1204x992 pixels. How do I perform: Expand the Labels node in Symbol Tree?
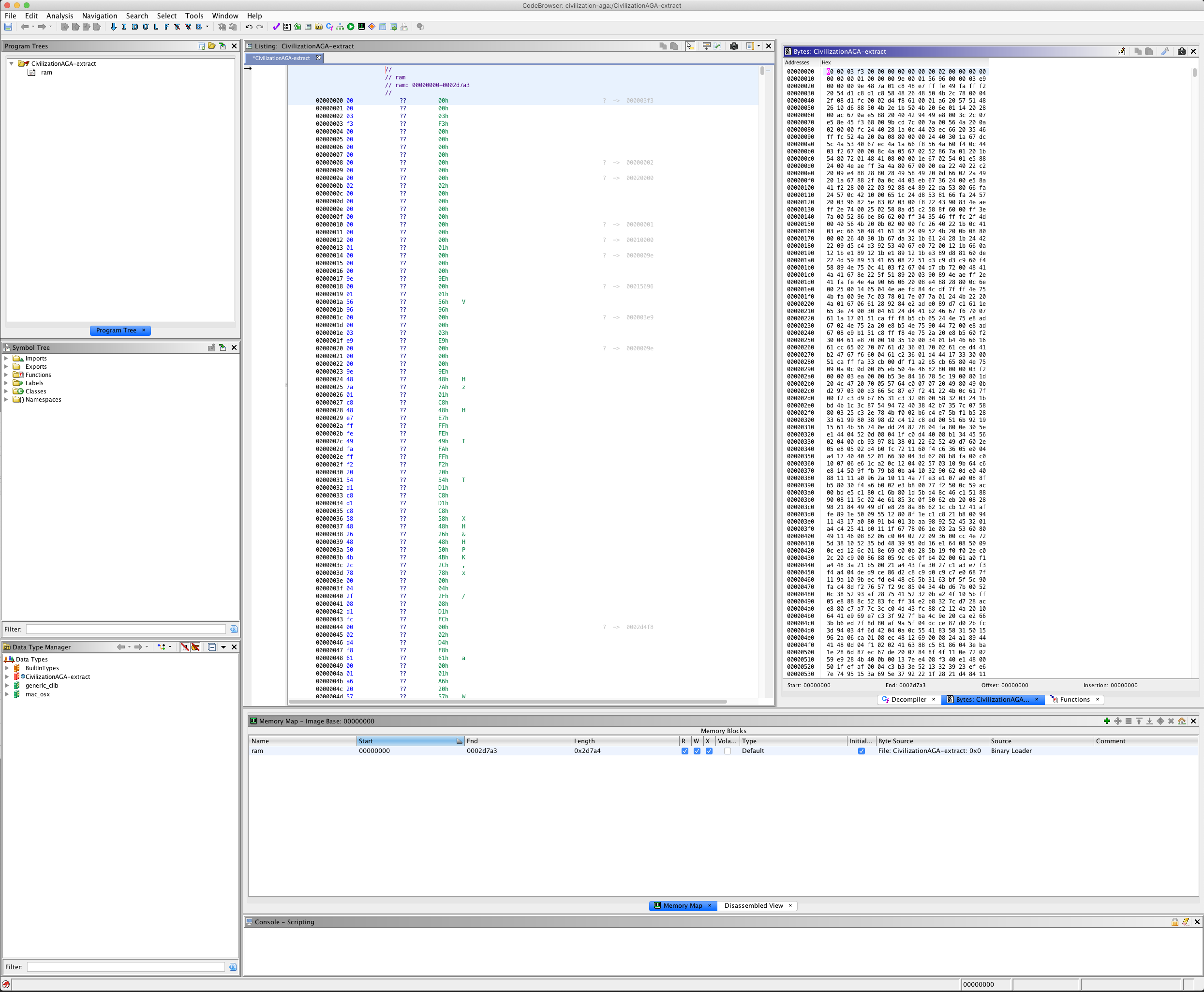6,383
